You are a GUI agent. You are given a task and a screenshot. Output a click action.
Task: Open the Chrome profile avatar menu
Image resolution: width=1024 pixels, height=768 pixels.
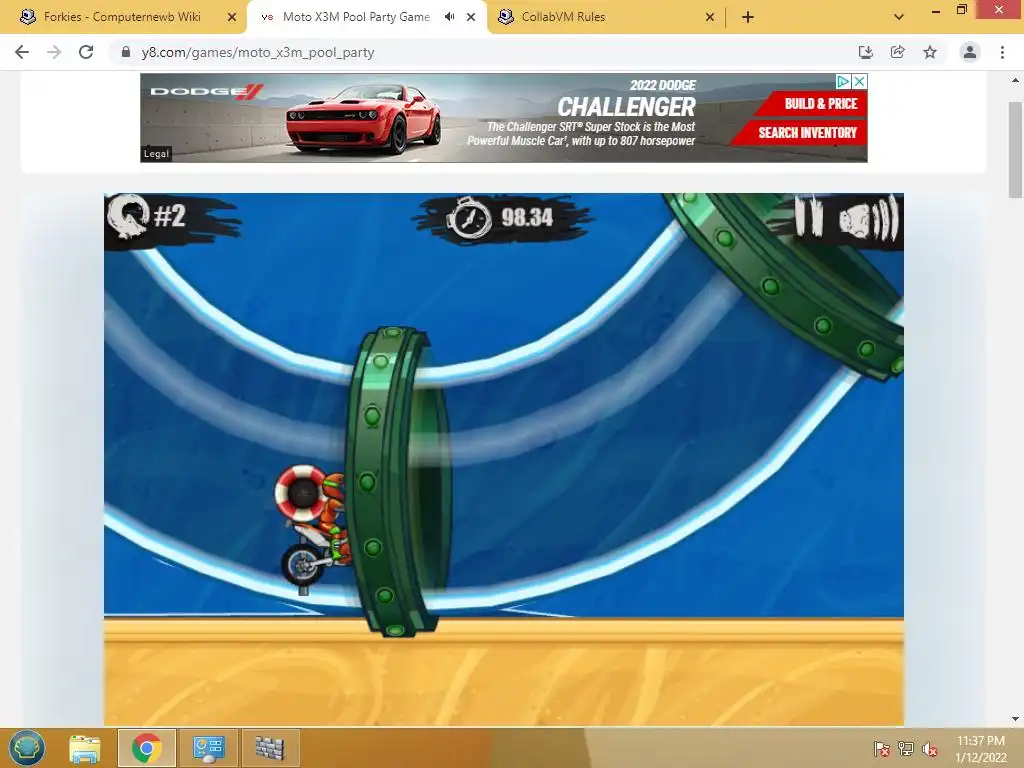coord(970,52)
